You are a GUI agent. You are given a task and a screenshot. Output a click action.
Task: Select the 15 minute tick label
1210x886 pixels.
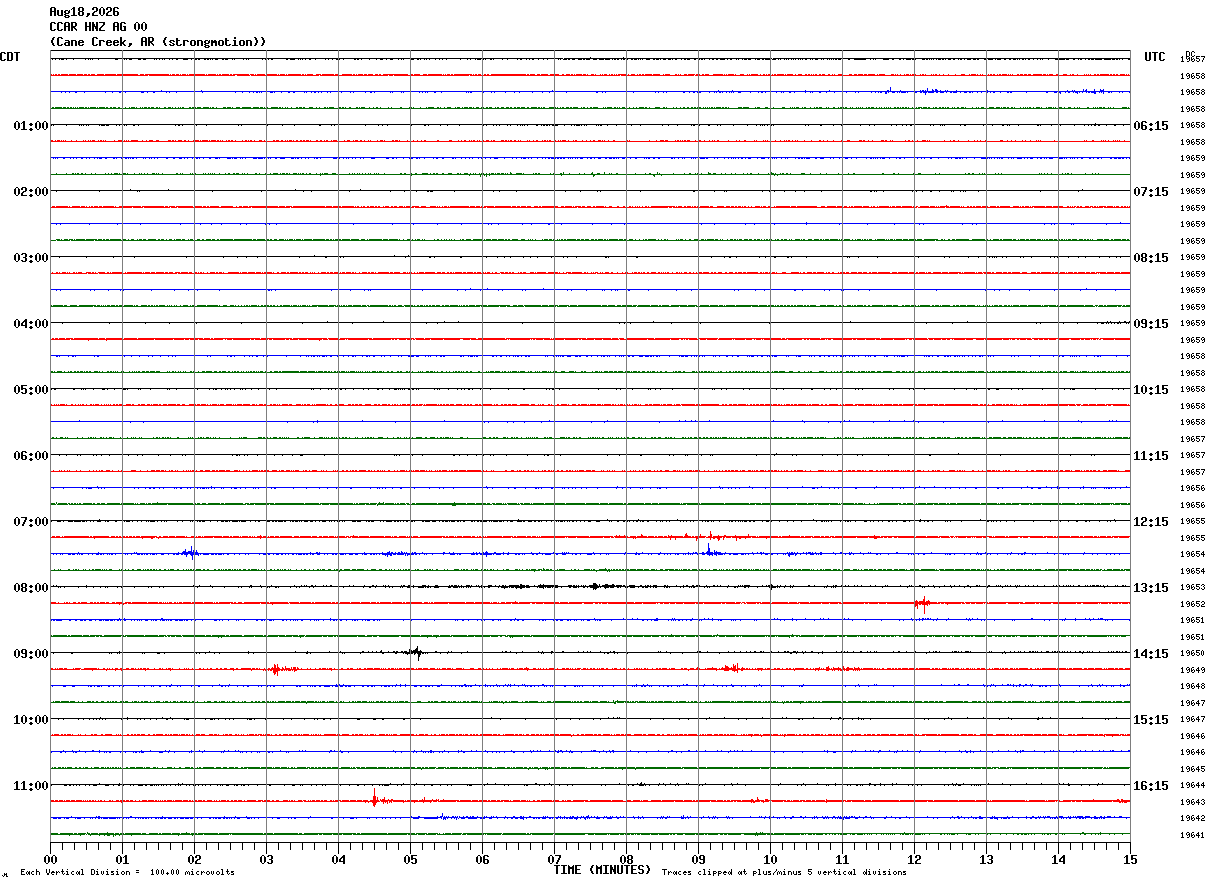pyautogui.click(x=1130, y=859)
